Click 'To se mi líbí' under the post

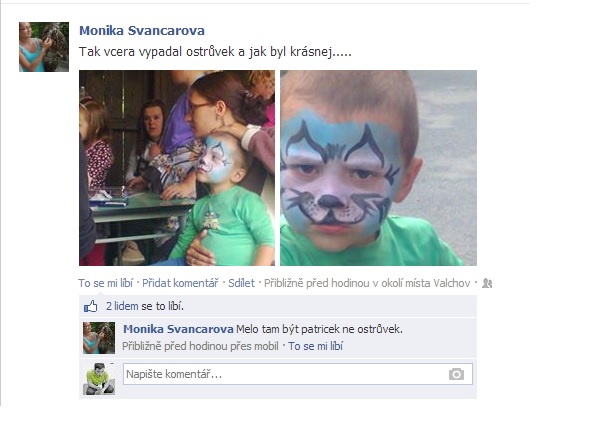click(106, 283)
